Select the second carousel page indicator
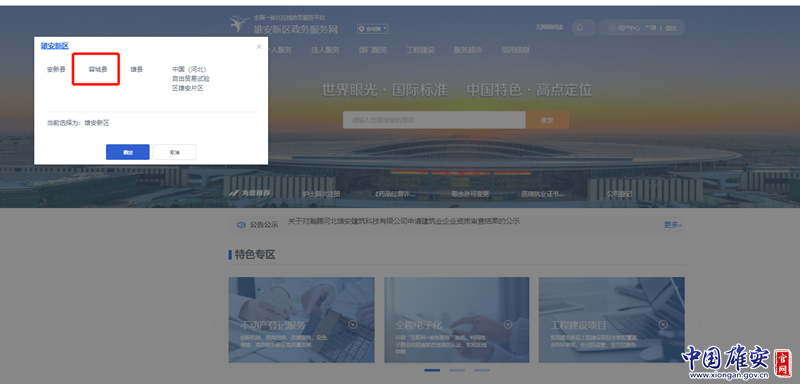 (457, 370)
